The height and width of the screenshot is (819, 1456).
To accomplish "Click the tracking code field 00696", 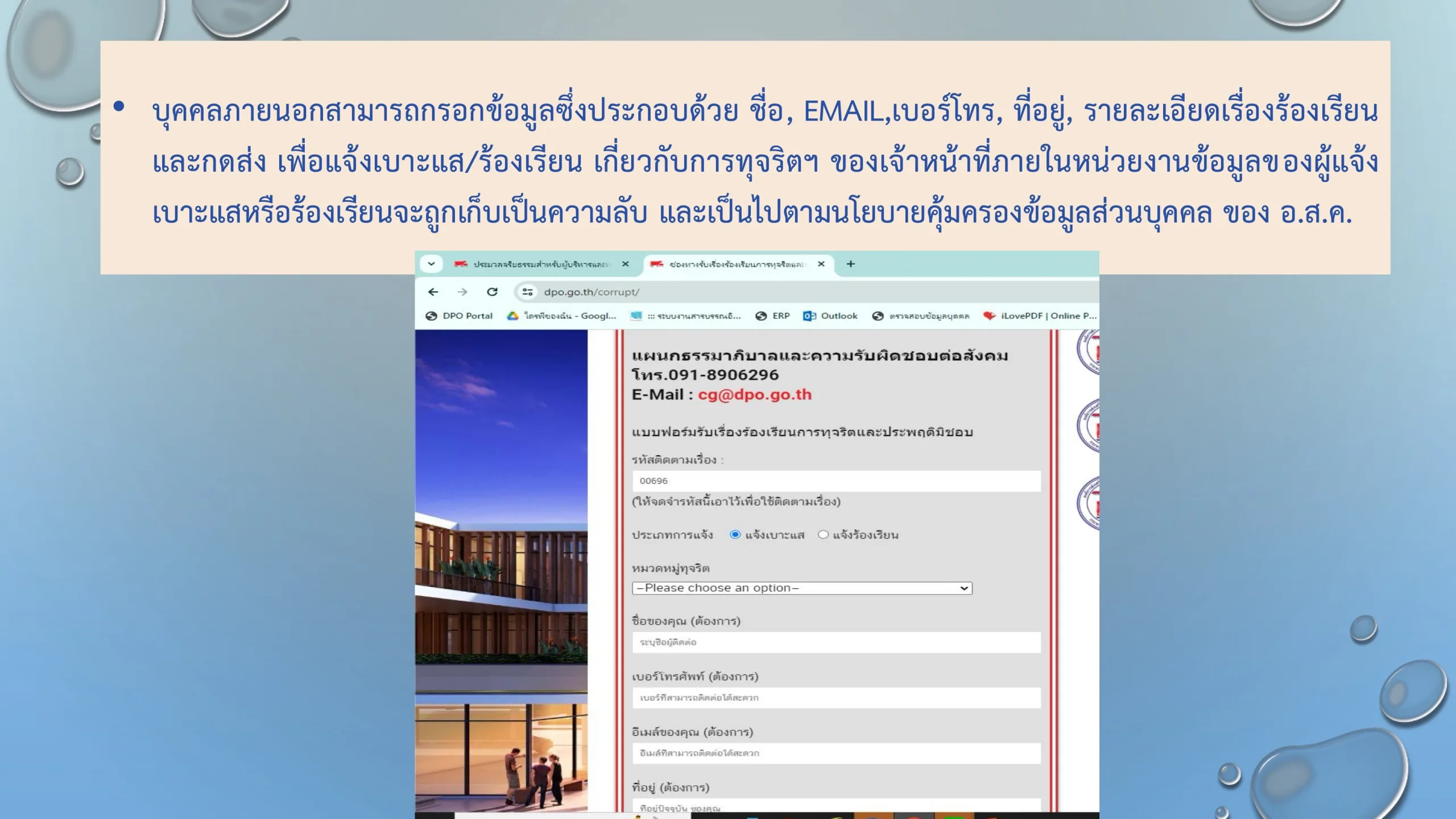I will click(x=836, y=481).
